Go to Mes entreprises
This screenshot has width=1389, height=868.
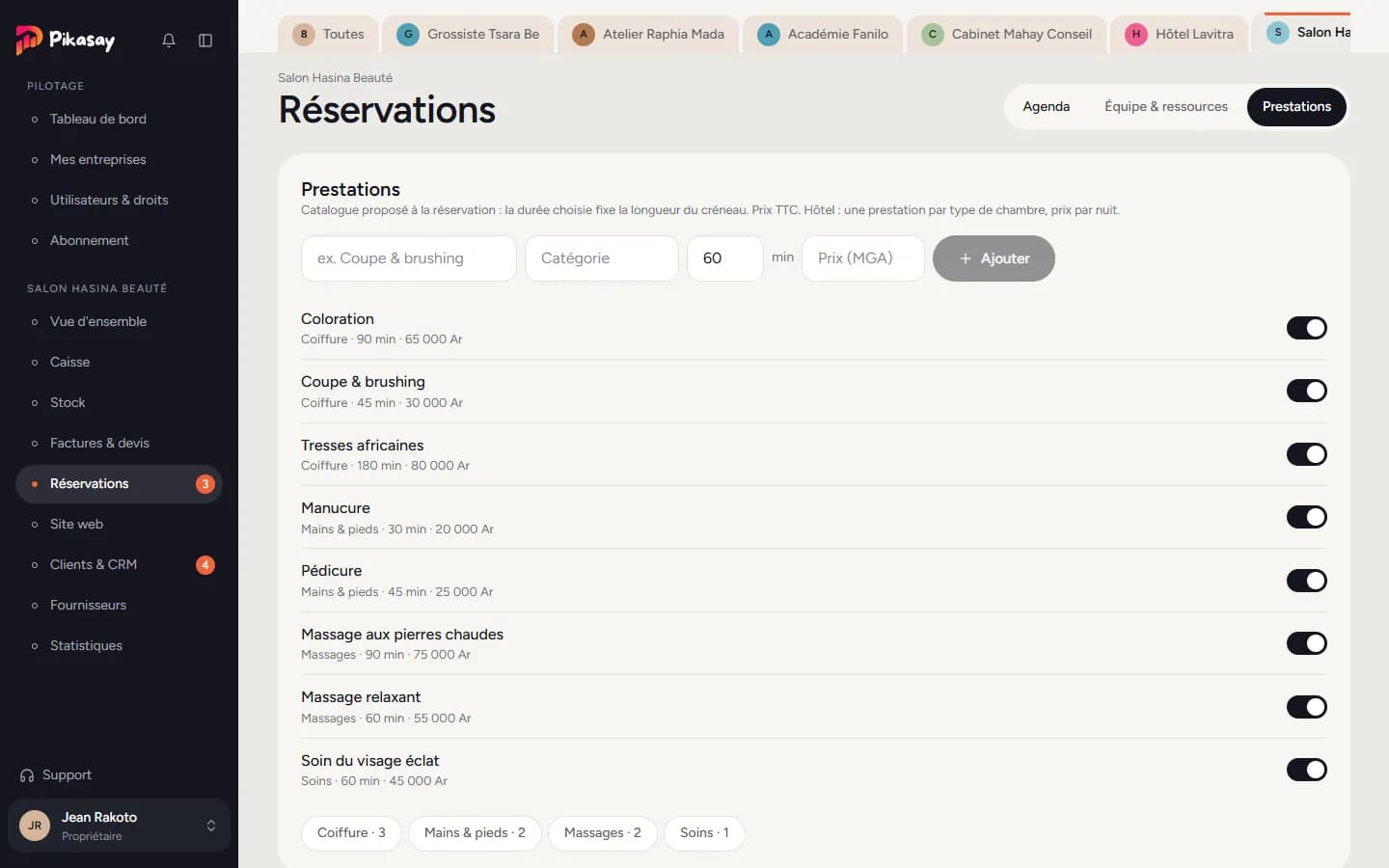tap(119, 160)
